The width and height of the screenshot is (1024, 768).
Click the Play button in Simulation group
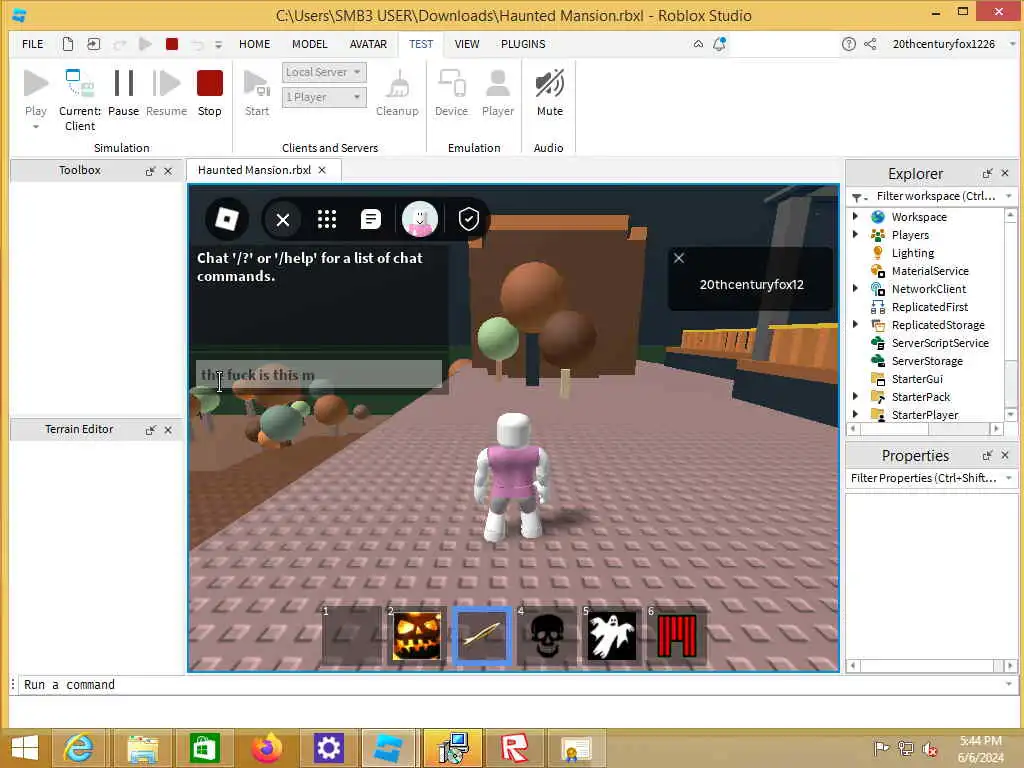tap(36, 93)
